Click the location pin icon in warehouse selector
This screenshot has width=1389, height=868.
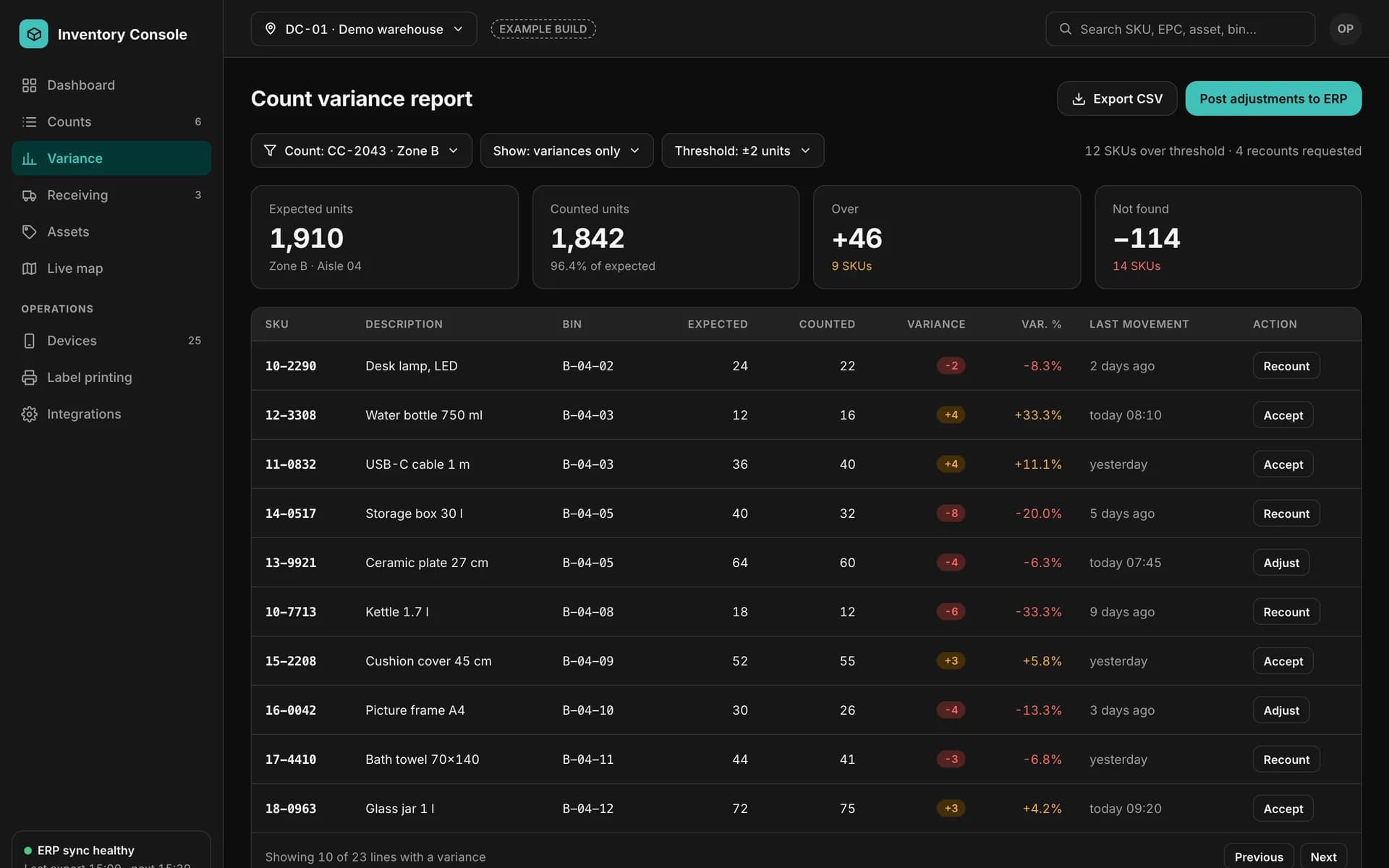pos(271,29)
